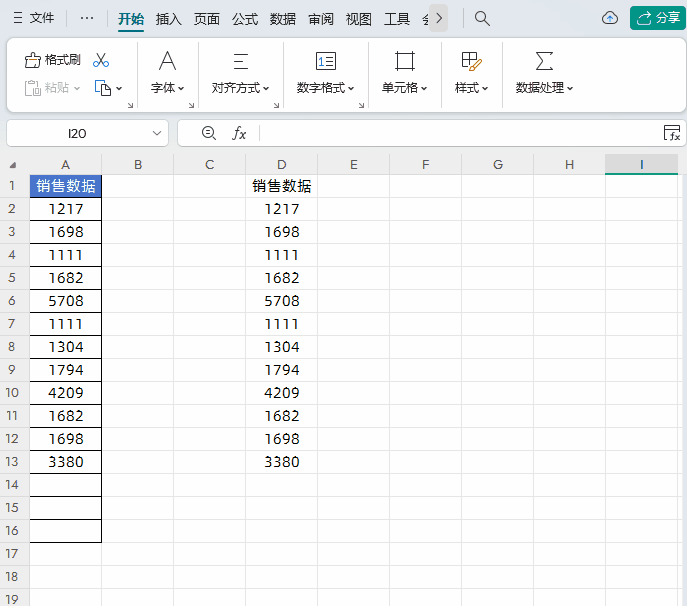This screenshot has width=687, height=606.
Task: Switch to the 页面 tab
Action: point(206,19)
